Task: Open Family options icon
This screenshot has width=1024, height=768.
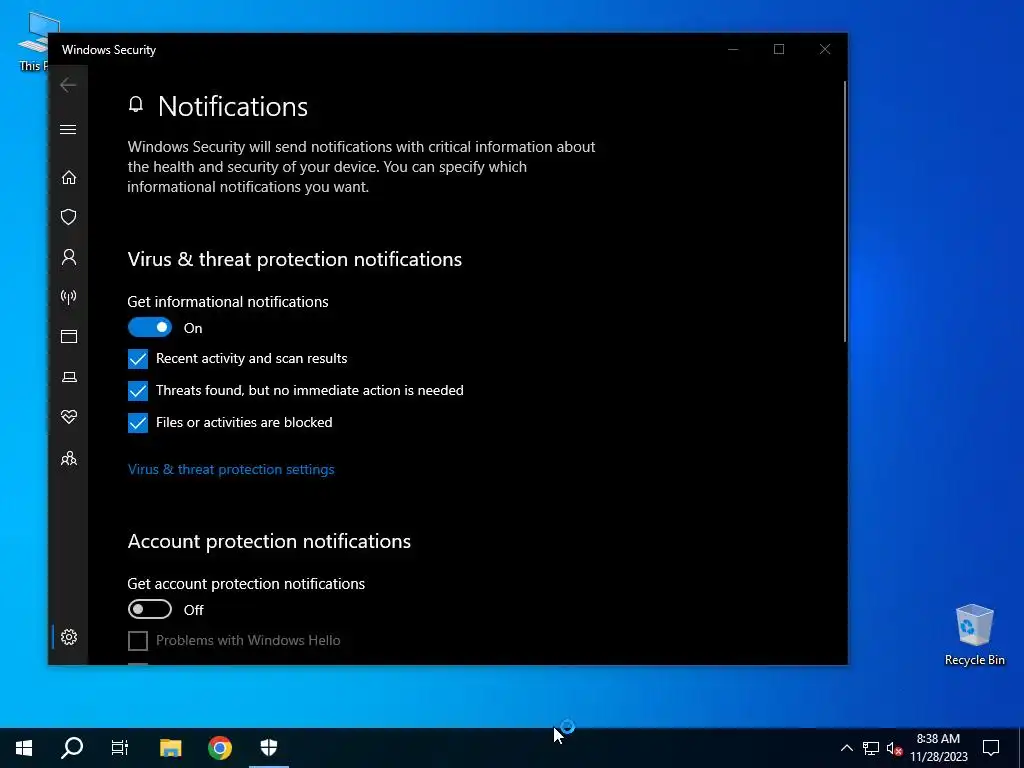Action: coord(69,458)
